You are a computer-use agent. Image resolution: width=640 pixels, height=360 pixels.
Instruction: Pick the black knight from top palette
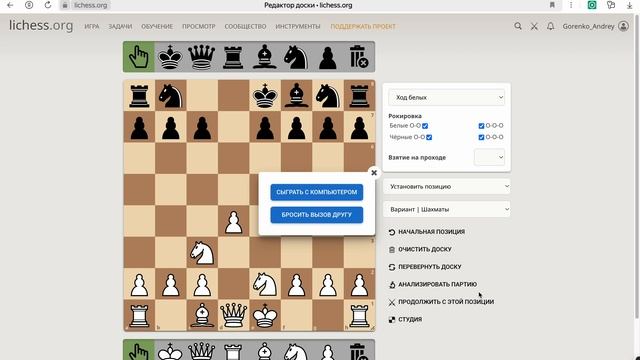coord(296,57)
